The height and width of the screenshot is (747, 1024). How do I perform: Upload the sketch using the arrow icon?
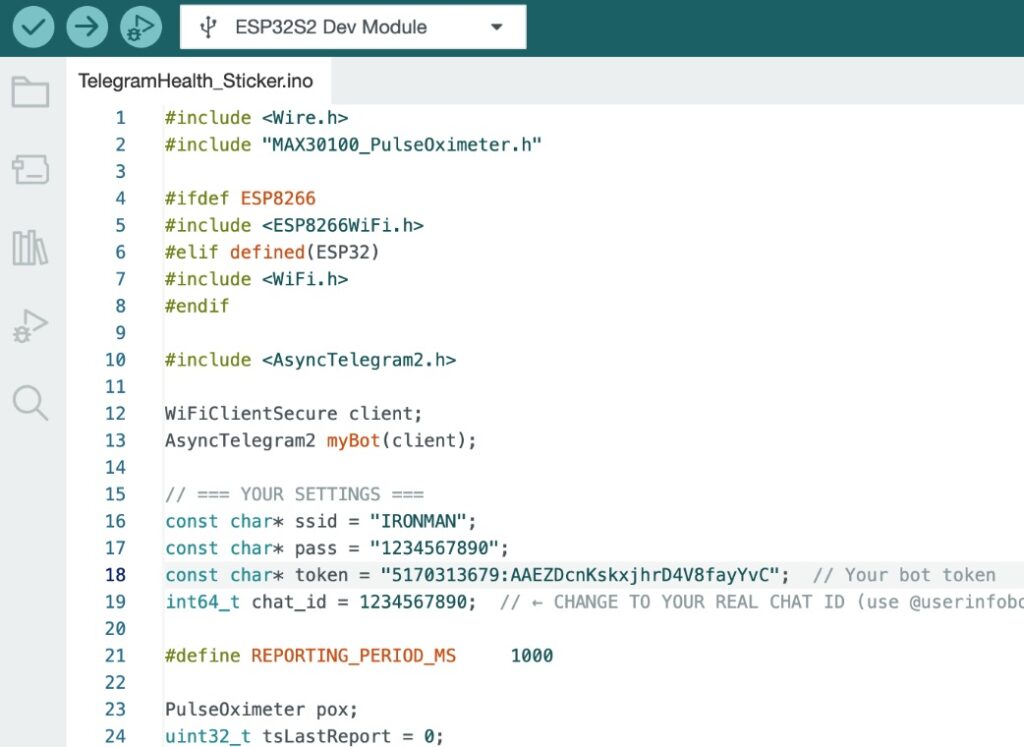coord(86,26)
